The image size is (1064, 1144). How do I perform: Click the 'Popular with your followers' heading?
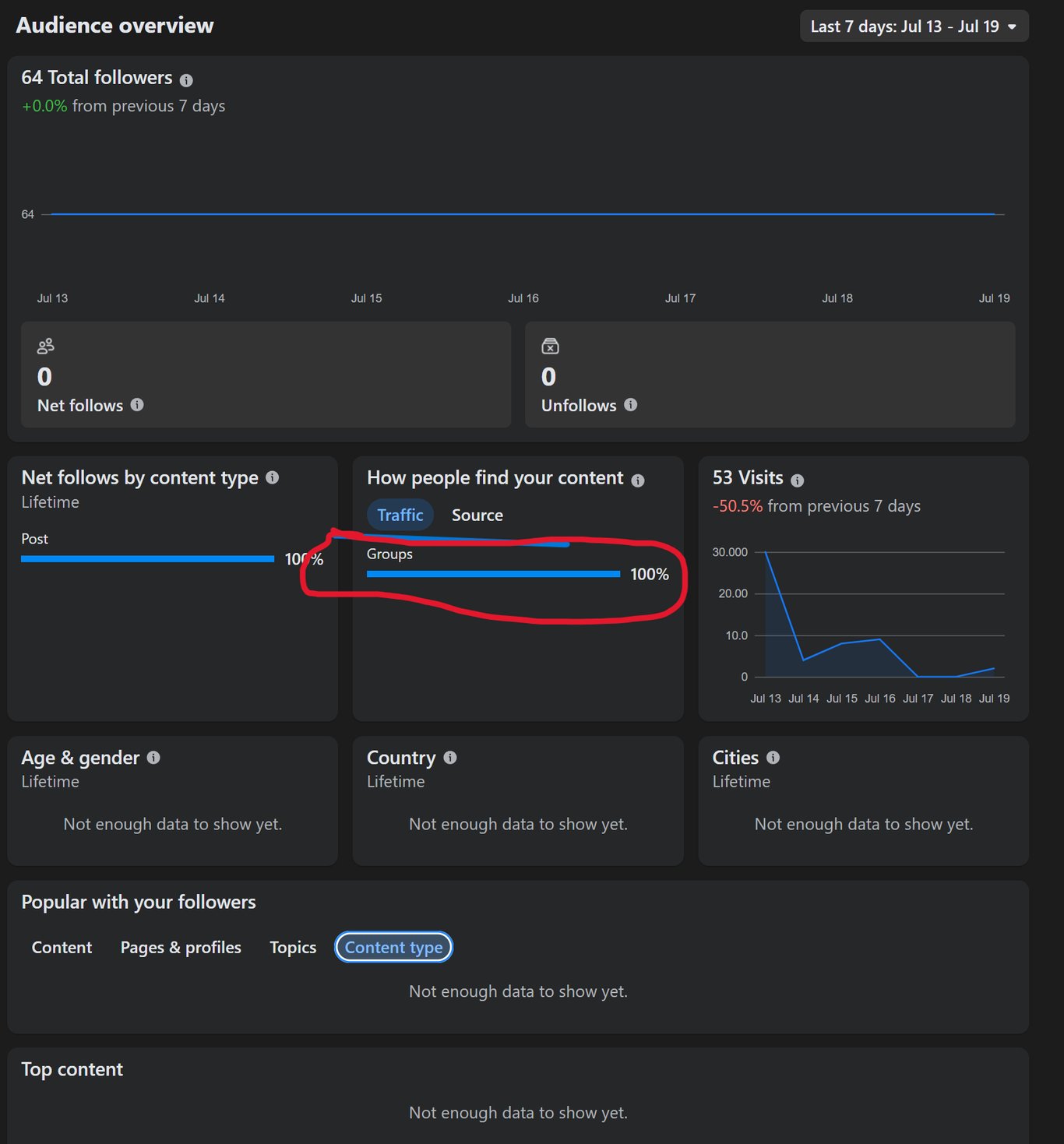[x=139, y=902]
